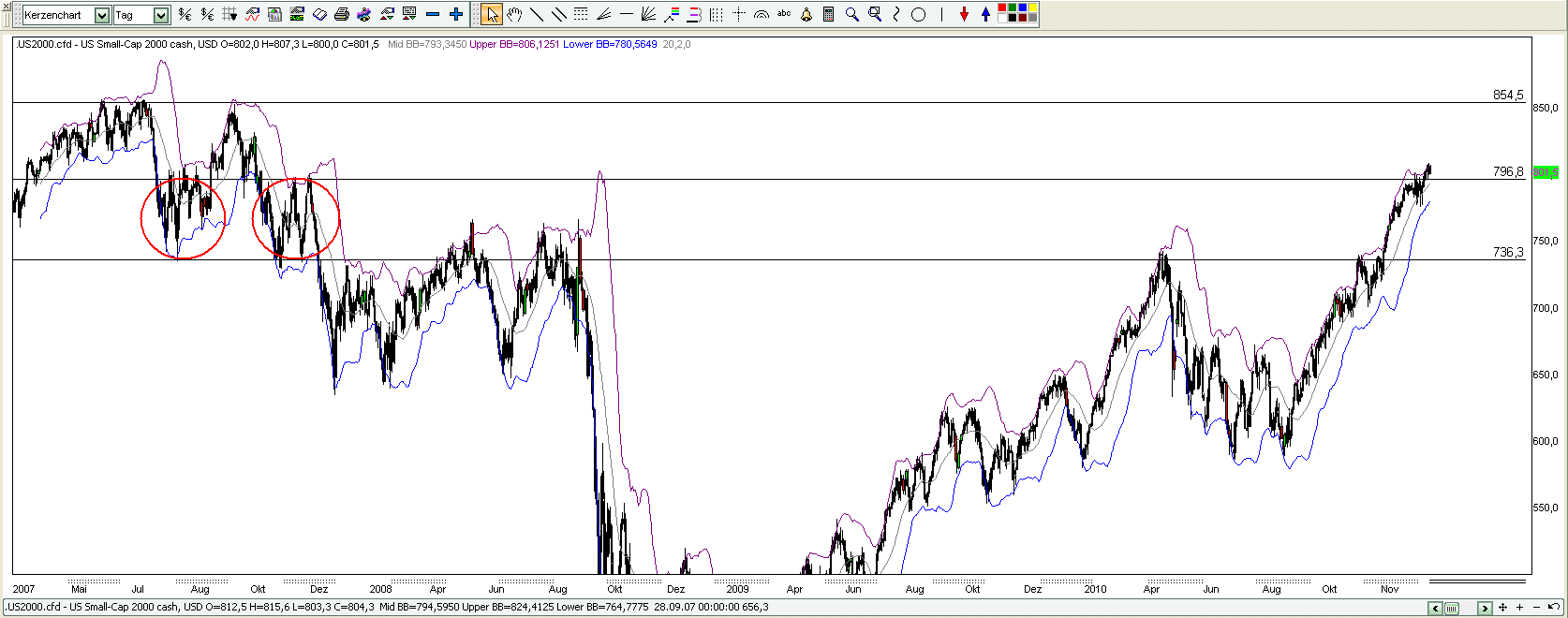1568x618 pixels.
Task: Select the fan lines tool
Action: coord(603,14)
